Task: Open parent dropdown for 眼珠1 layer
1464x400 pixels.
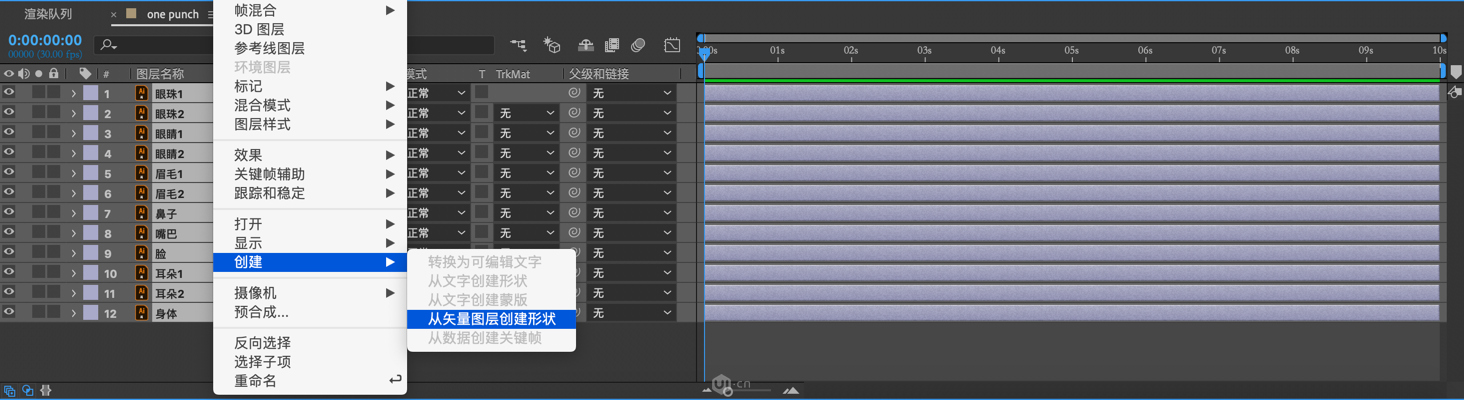Action: (631, 93)
